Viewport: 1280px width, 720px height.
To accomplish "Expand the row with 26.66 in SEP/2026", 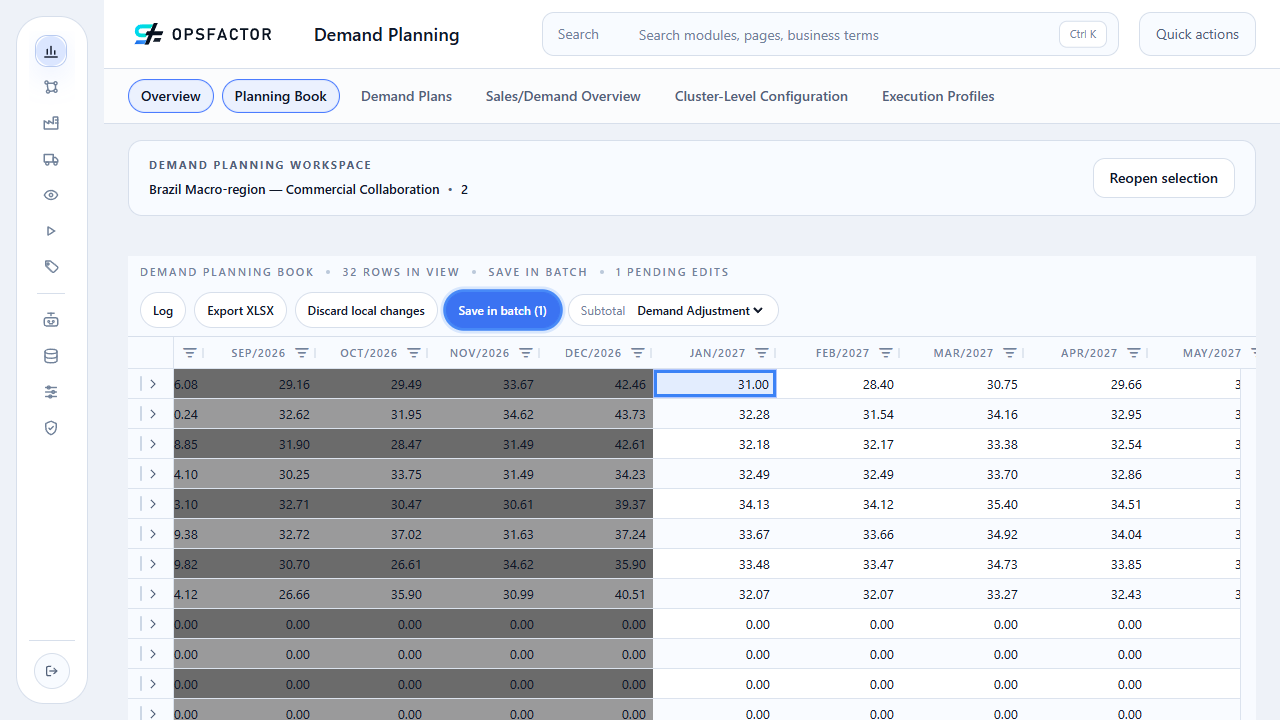I will (153, 594).
